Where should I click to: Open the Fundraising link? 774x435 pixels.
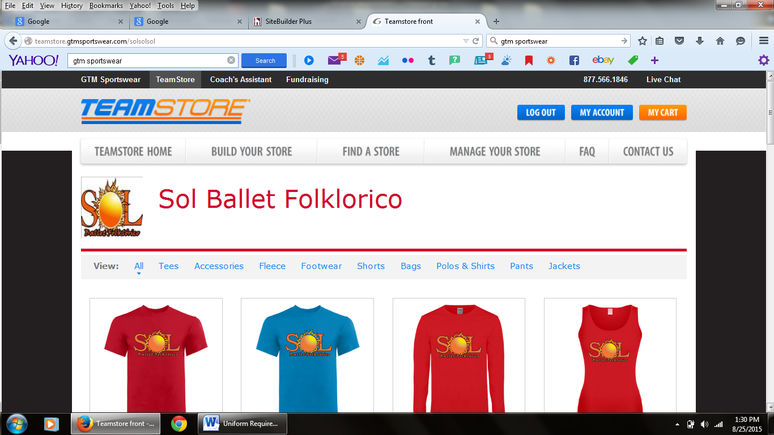point(307,79)
